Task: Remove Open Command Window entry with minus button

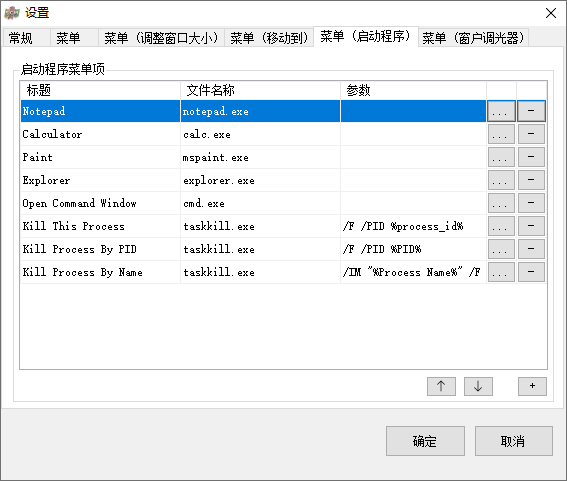Action: click(531, 203)
